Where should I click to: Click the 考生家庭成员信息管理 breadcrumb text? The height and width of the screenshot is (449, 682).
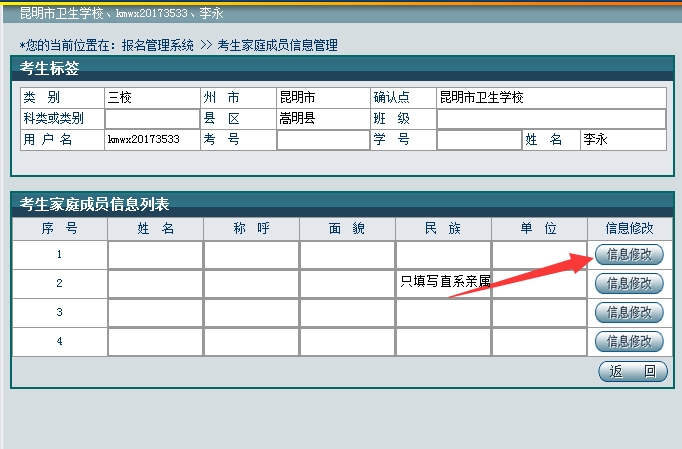coord(277,45)
